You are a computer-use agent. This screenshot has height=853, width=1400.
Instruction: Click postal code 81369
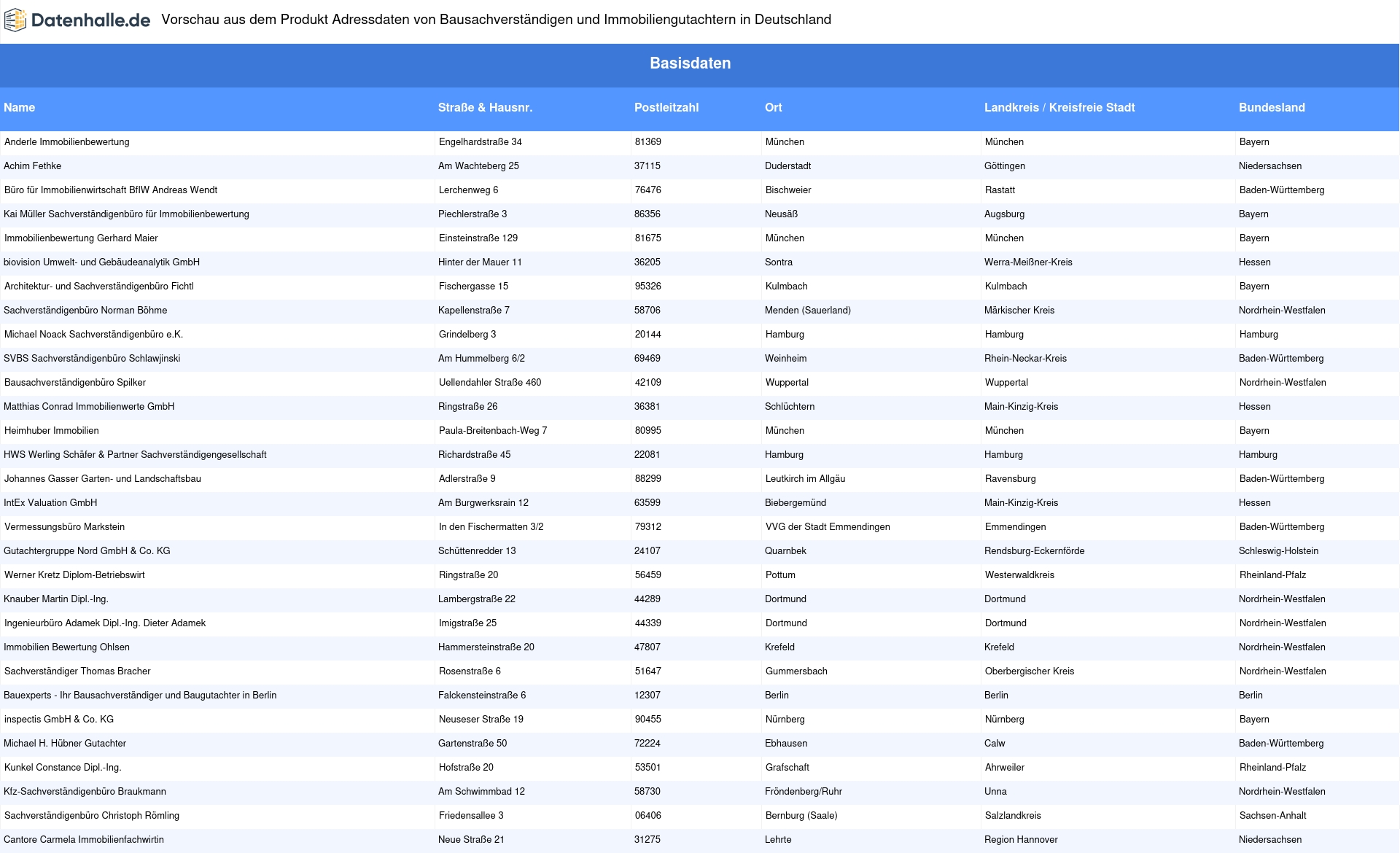click(x=648, y=142)
